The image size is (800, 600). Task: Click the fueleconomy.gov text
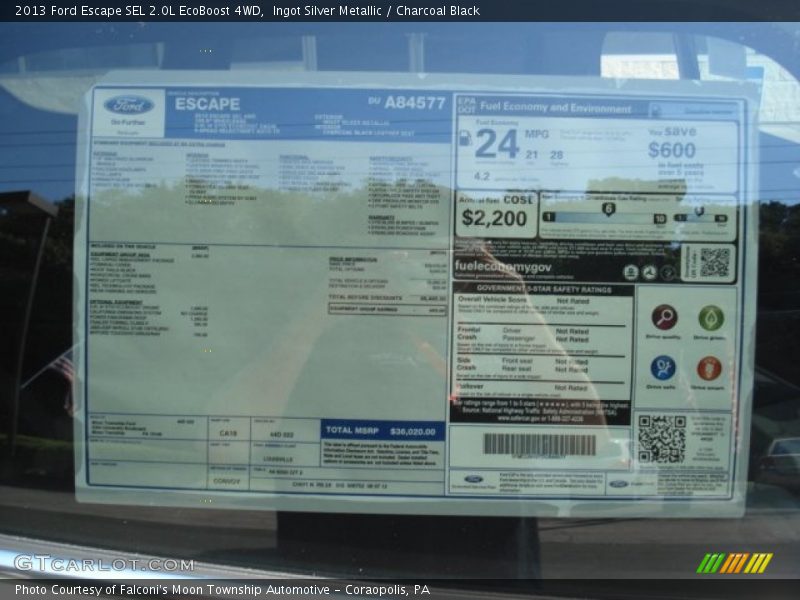503,266
